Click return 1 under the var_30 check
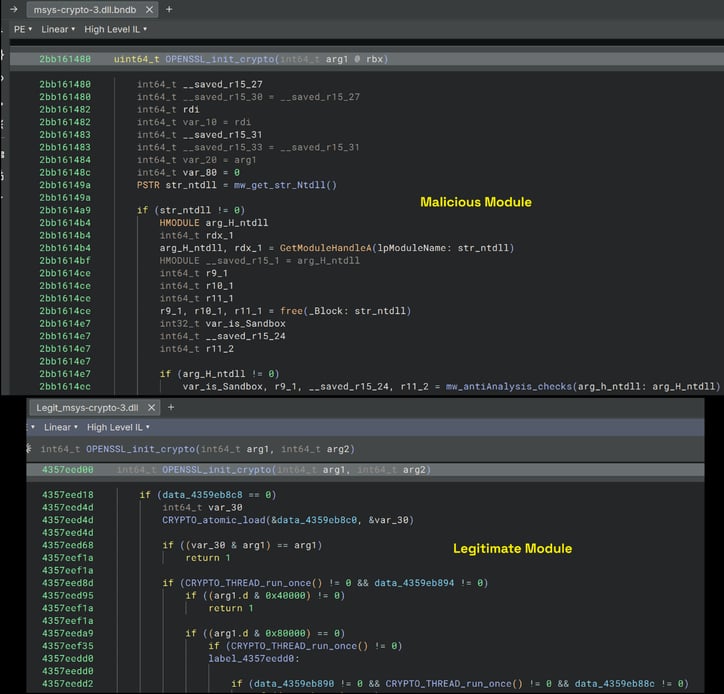Screen dimensions: 724x694 click(x=208, y=558)
